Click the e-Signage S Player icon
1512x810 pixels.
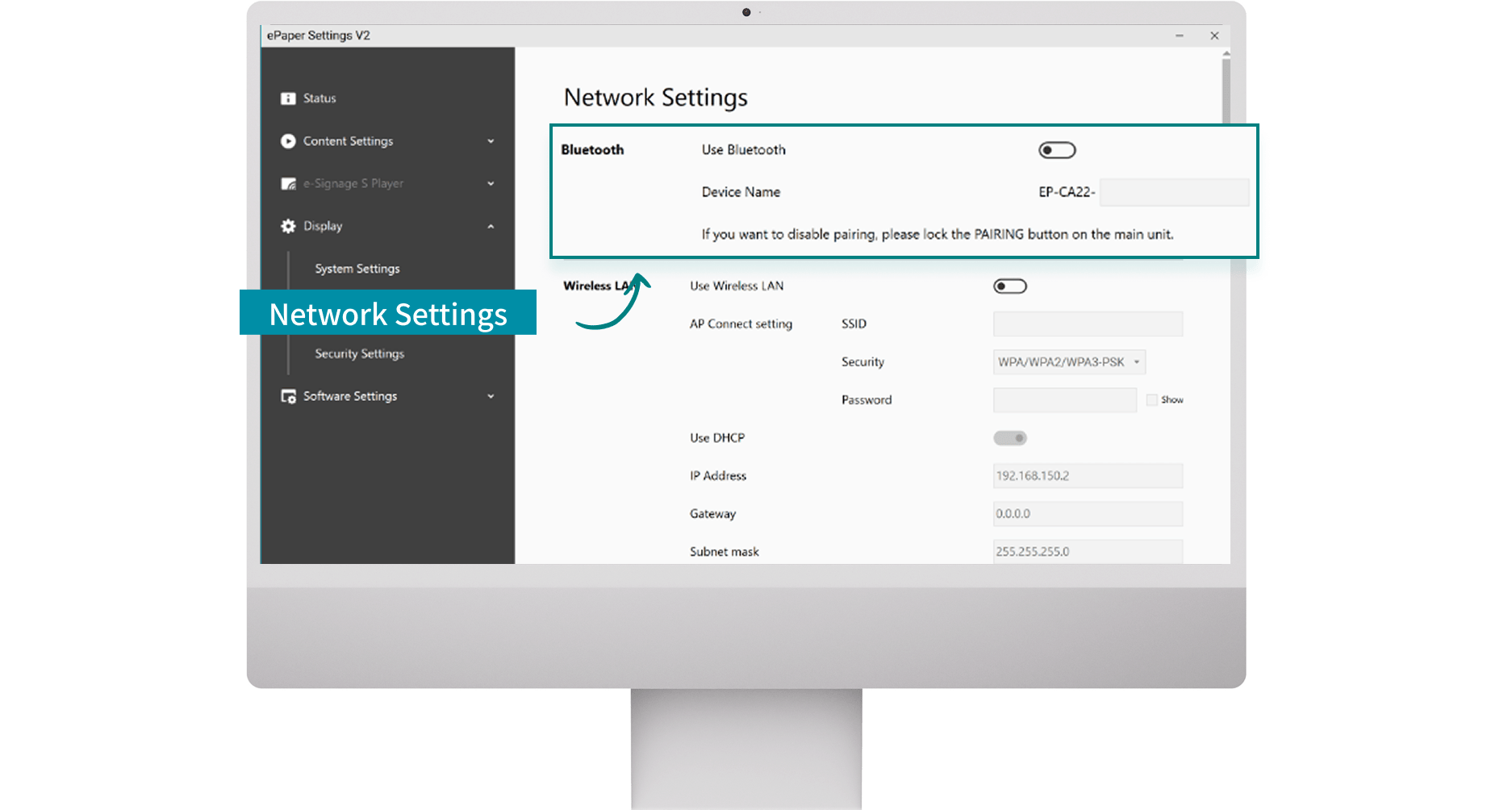click(288, 184)
